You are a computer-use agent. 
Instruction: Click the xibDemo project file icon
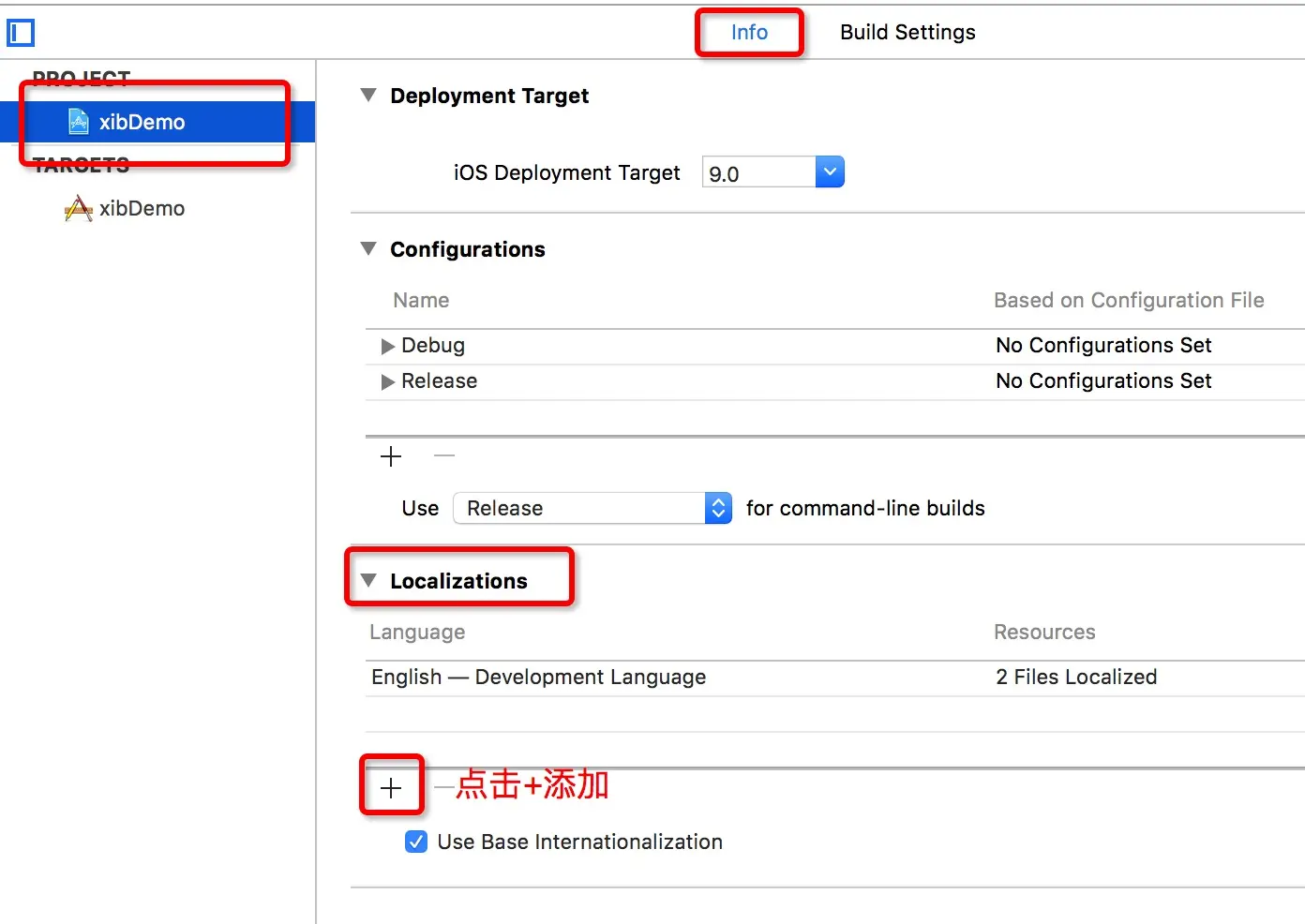click(x=79, y=122)
